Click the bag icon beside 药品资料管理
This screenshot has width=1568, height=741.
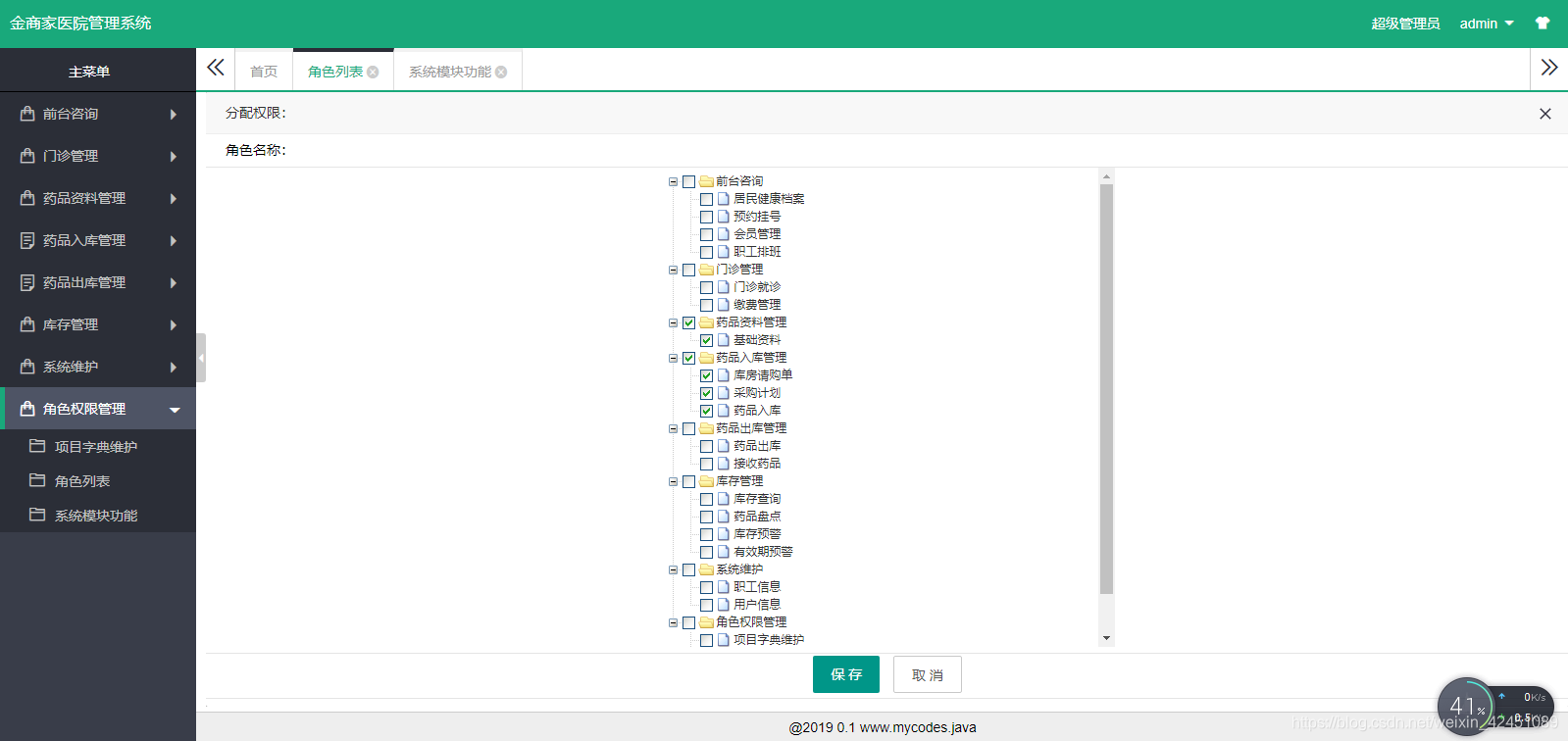[x=27, y=198]
